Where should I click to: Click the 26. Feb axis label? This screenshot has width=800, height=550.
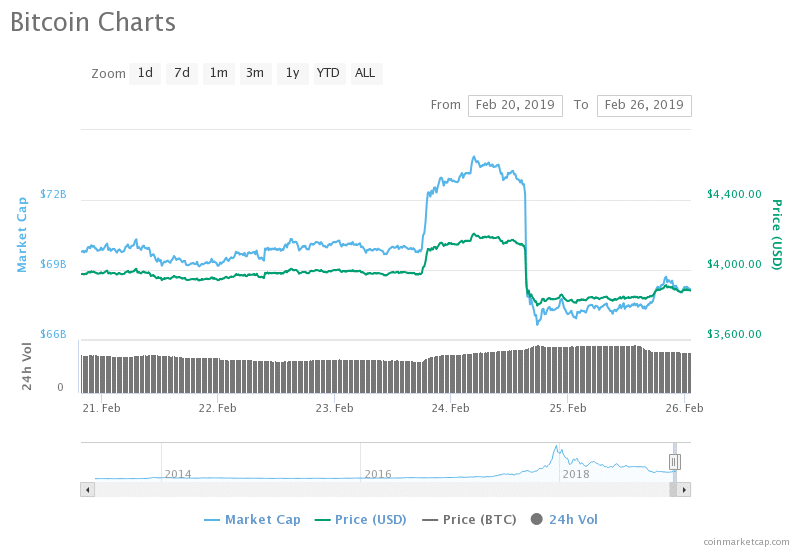coord(684,408)
